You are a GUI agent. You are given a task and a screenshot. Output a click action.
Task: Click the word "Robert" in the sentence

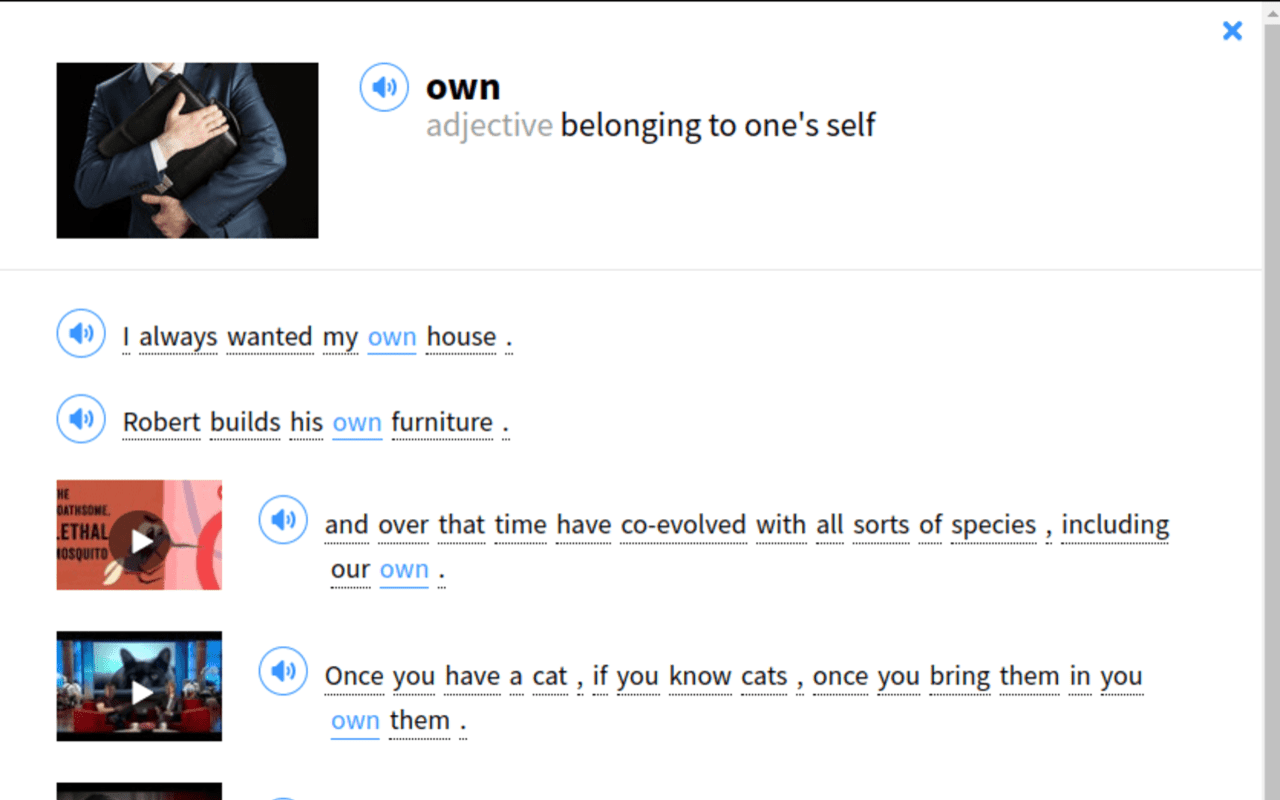tap(162, 423)
